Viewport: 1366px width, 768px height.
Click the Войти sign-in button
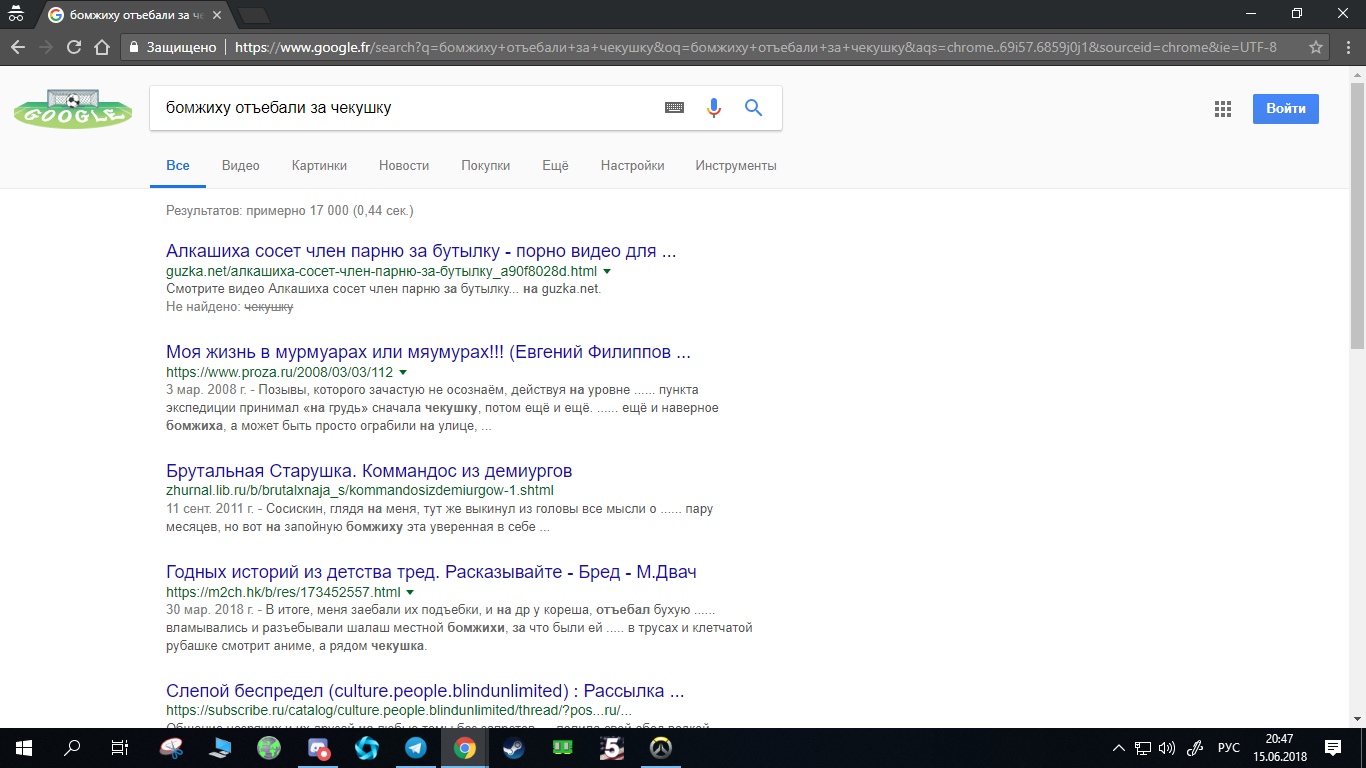1285,109
